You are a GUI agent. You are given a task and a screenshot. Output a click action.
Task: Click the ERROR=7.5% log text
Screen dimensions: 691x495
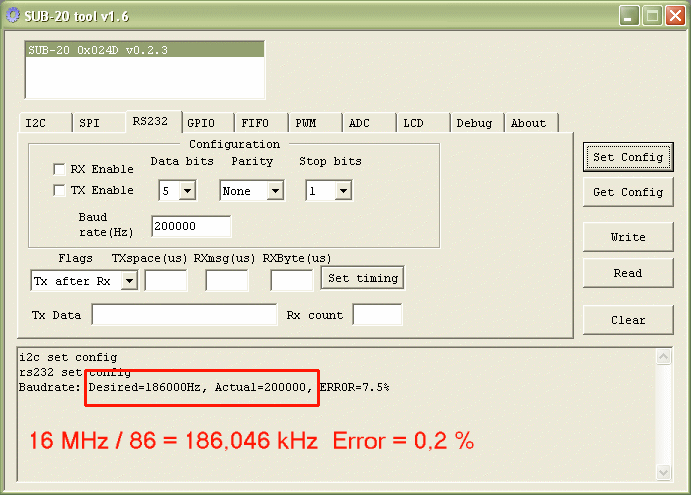pos(354,387)
